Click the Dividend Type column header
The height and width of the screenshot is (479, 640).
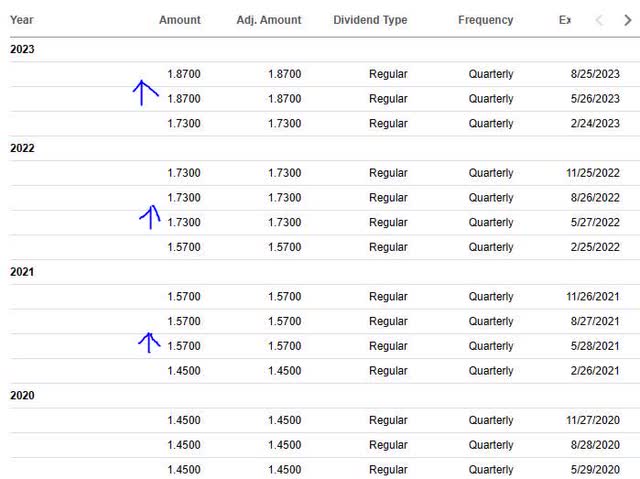(x=370, y=20)
